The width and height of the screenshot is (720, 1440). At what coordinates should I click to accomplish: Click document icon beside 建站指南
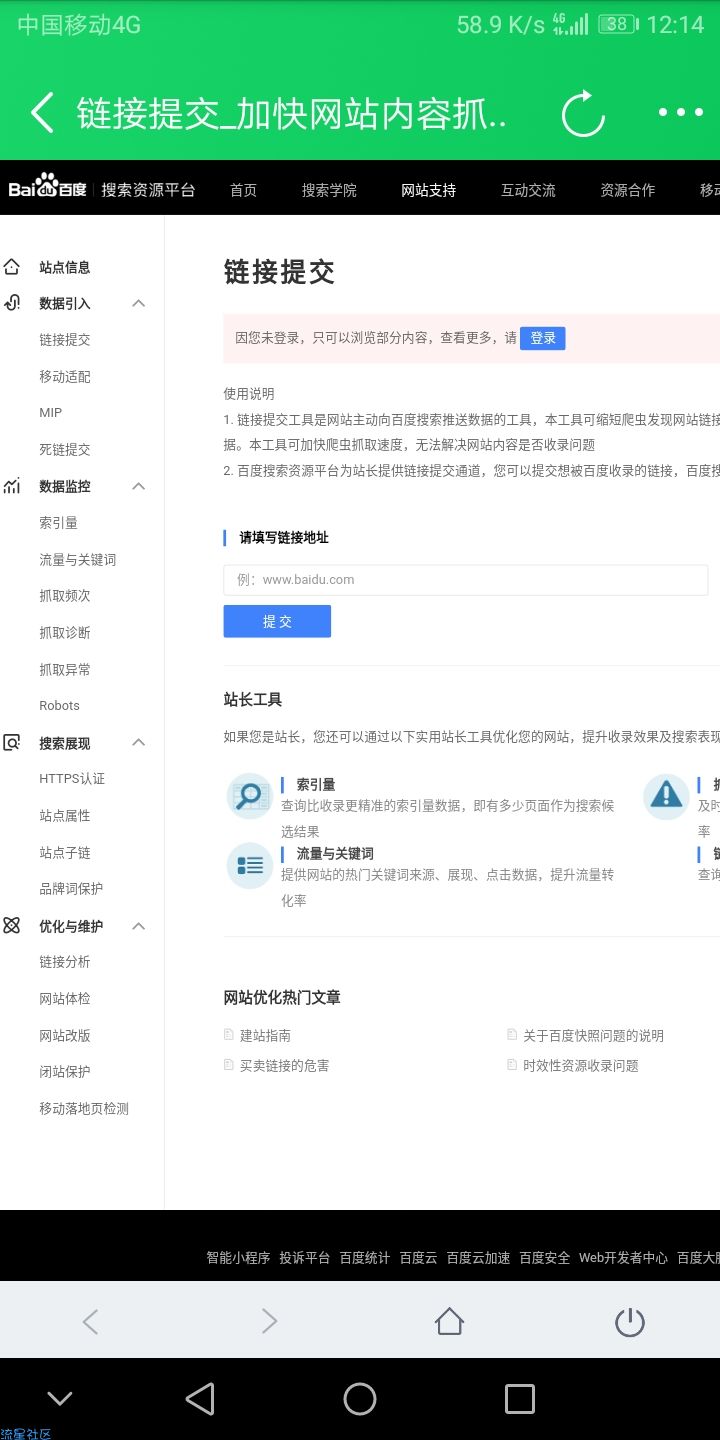click(x=229, y=1035)
